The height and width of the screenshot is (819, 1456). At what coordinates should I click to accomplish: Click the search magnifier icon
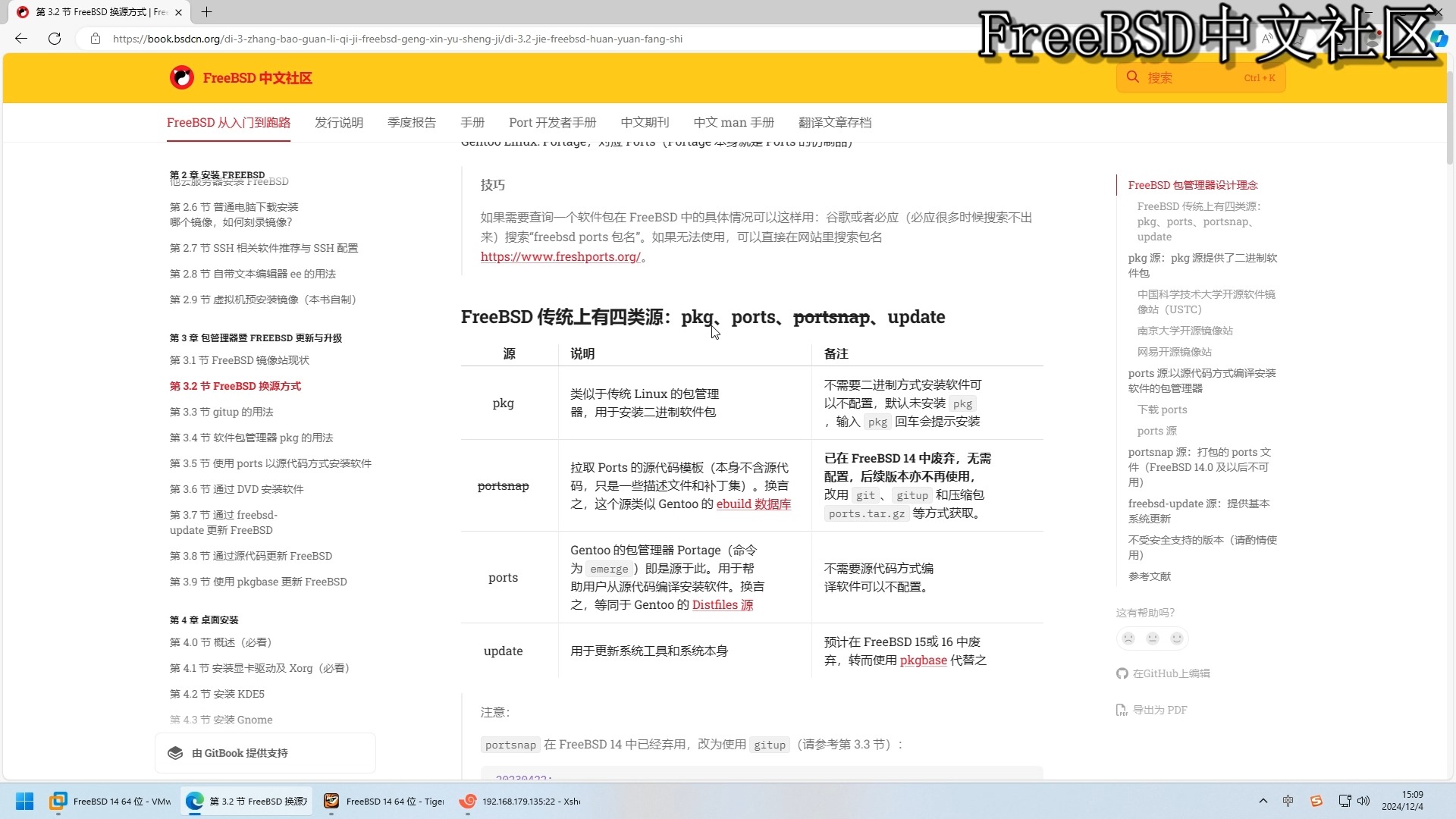pos(1133,77)
